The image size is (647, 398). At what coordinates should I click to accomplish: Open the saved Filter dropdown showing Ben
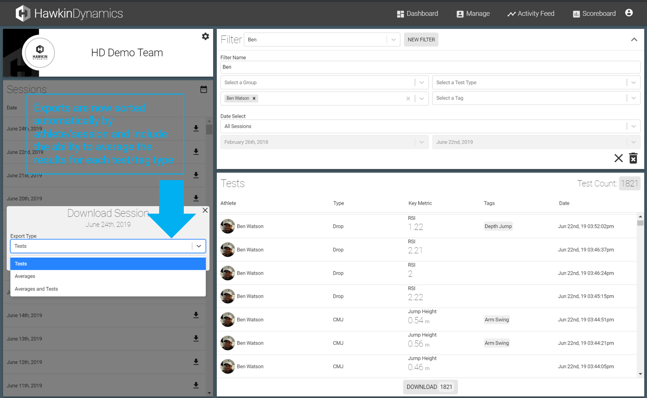click(x=322, y=40)
